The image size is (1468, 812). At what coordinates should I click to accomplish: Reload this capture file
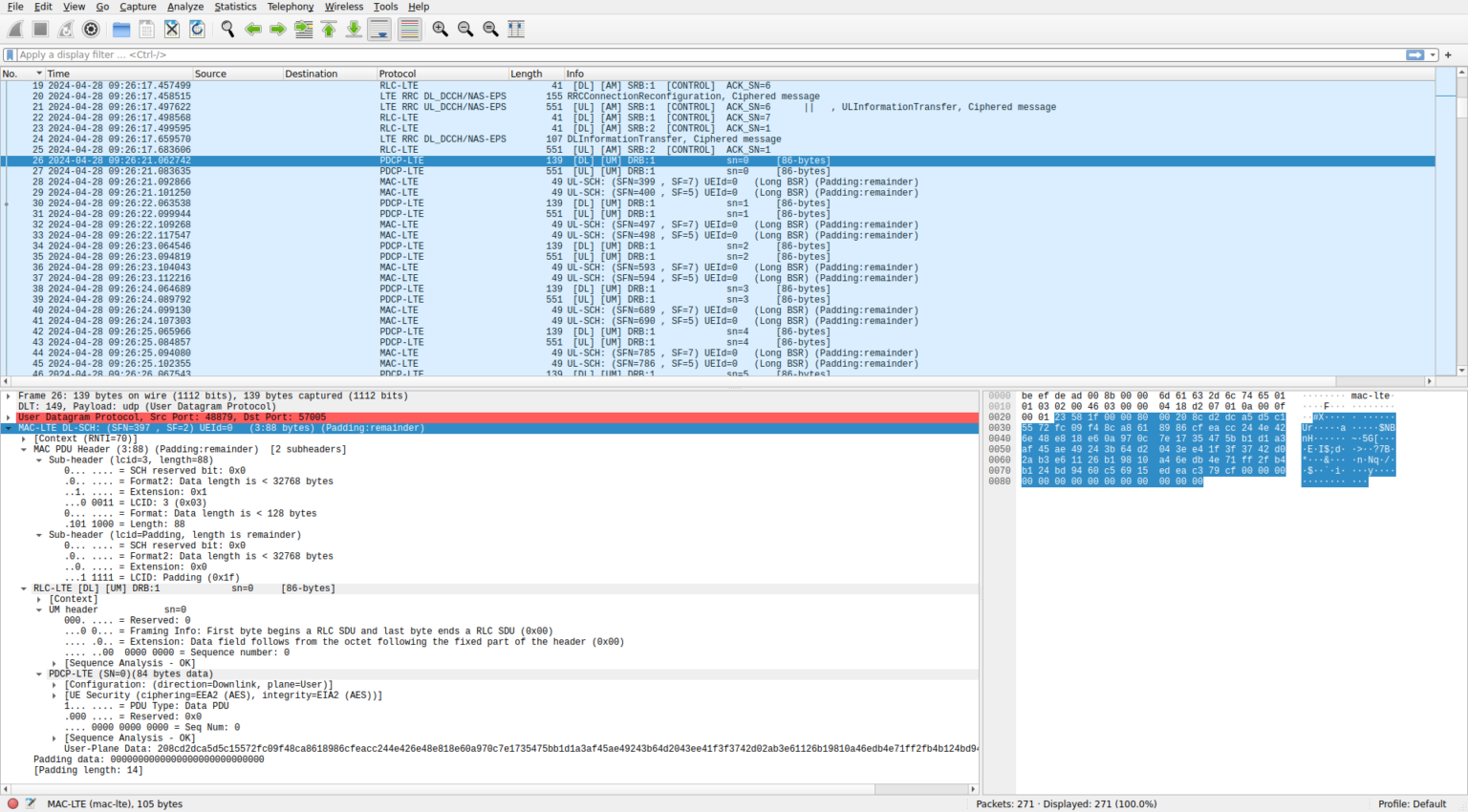tap(198, 29)
